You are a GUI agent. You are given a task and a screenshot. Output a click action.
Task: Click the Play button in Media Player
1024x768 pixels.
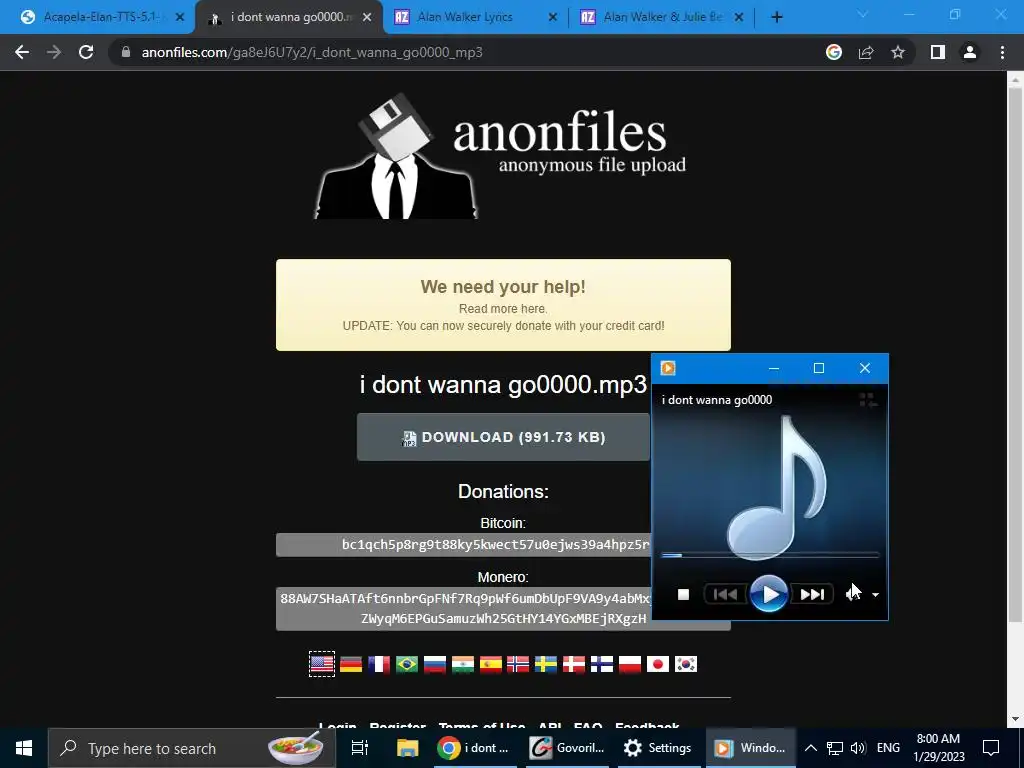point(769,594)
